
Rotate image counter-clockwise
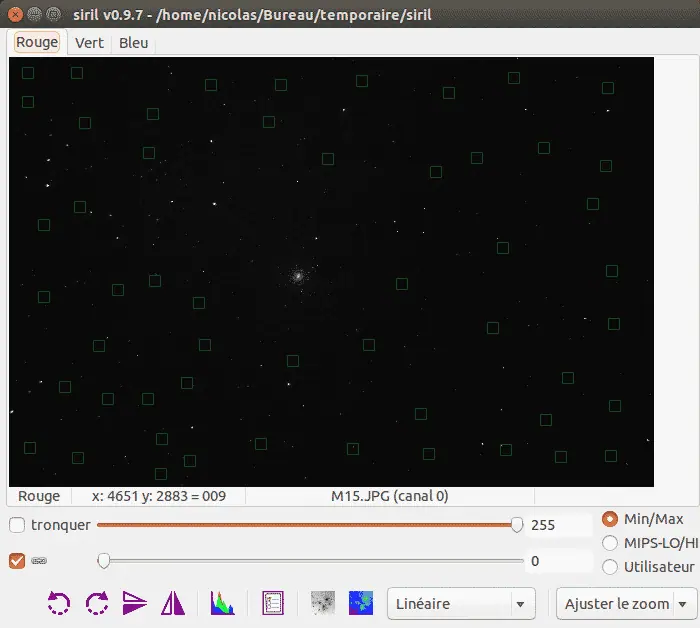[59, 603]
